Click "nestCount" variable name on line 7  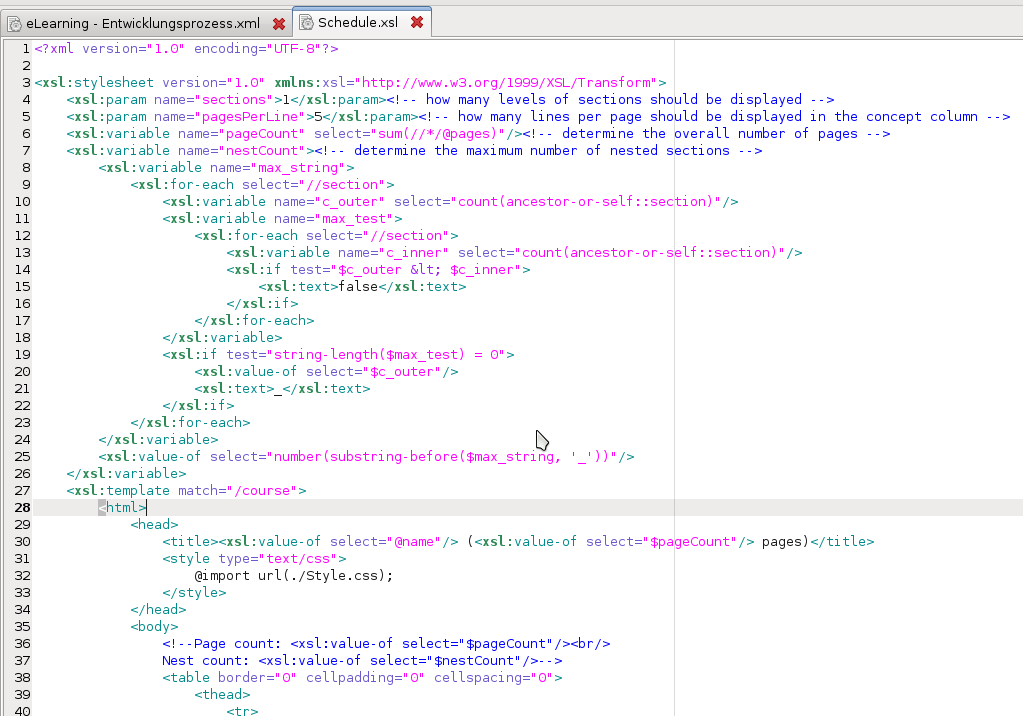pos(266,151)
